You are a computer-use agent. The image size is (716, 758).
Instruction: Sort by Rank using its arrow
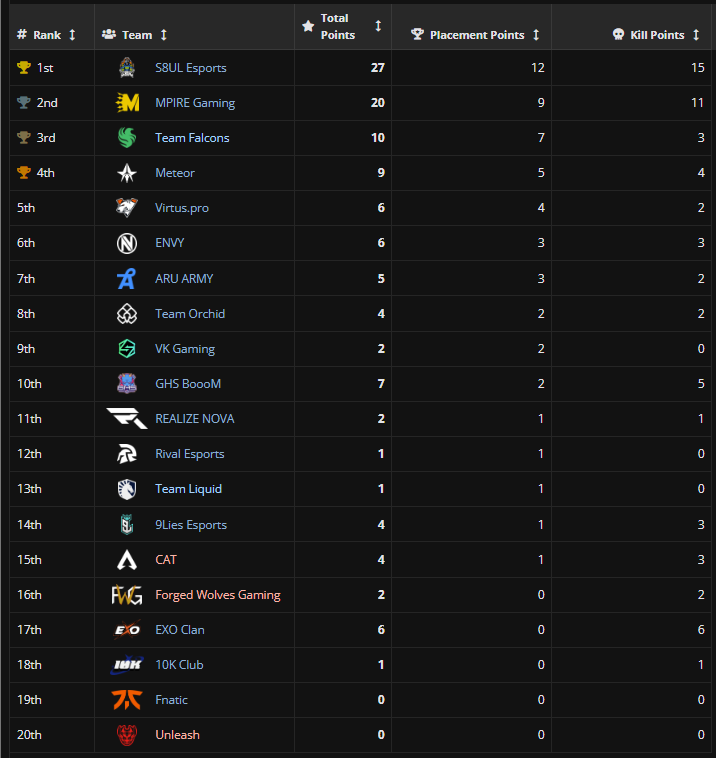[72, 35]
